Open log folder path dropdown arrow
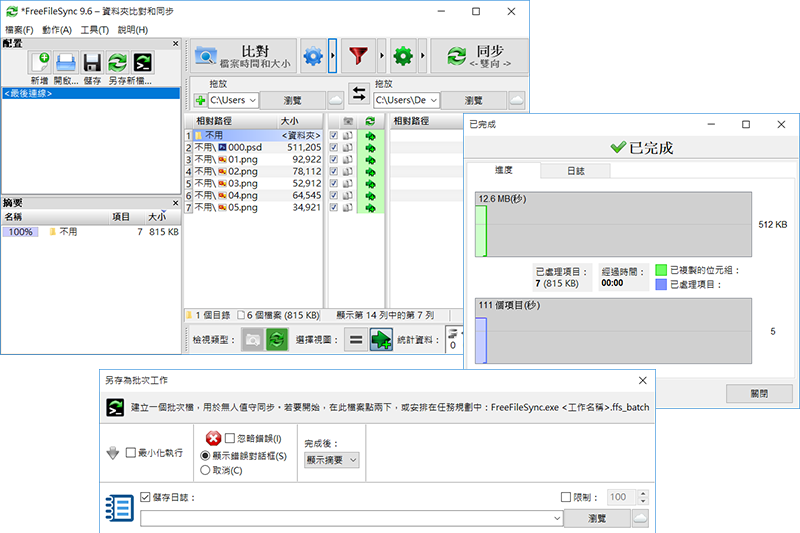Viewport: 800px width, 533px height. (557, 518)
